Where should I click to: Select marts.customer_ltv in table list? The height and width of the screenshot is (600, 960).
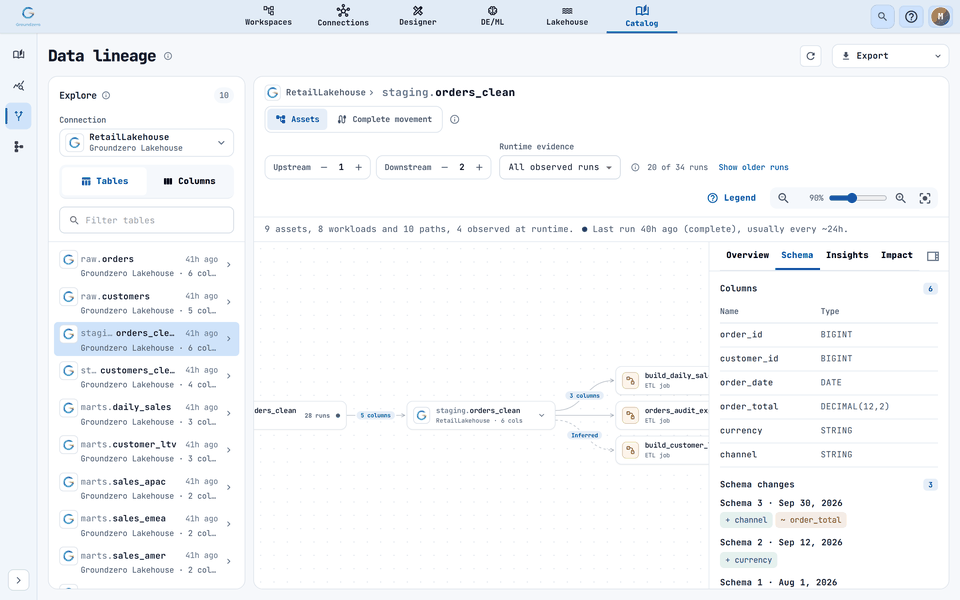coord(146,451)
